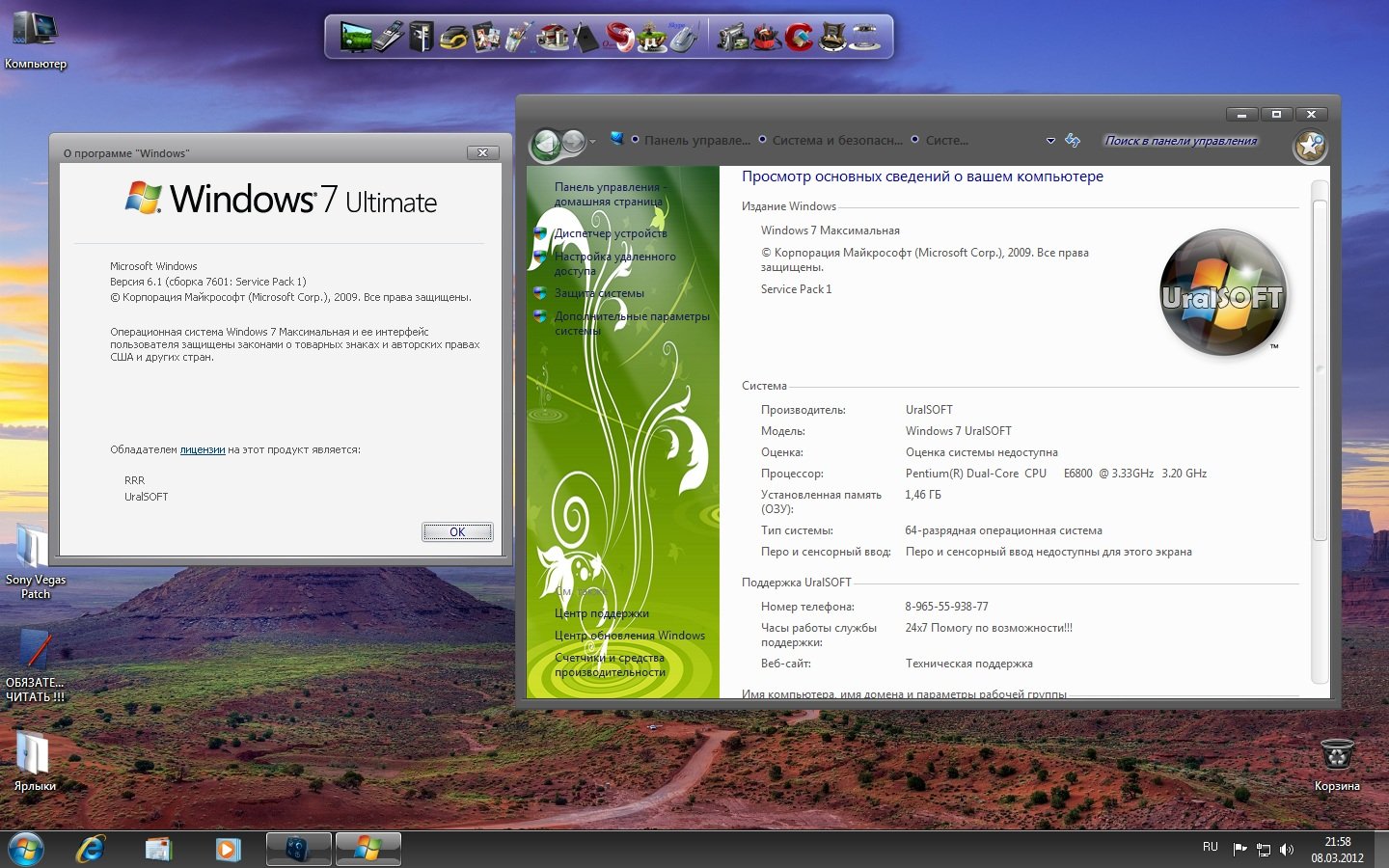Open Настройка удаленного доступа link
Viewport: 1389px width, 868px height.
click(x=614, y=263)
